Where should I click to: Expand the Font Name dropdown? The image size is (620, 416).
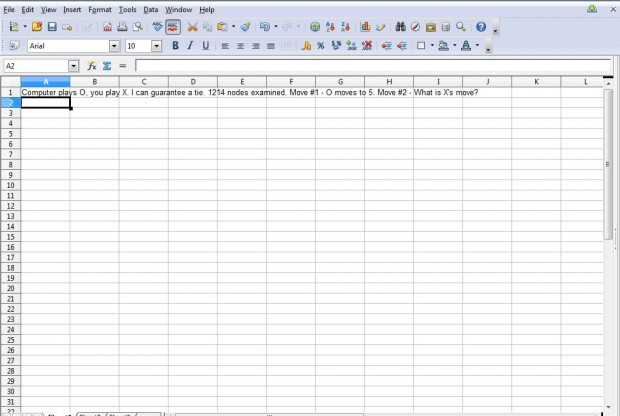pyautogui.click(x=114, y=46)
